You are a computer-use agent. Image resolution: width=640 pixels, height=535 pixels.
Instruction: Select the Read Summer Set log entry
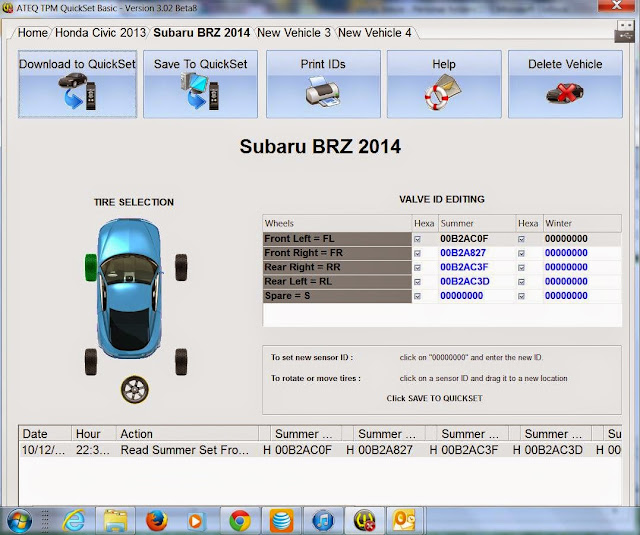pyautogui.click(x=320, y=450)
